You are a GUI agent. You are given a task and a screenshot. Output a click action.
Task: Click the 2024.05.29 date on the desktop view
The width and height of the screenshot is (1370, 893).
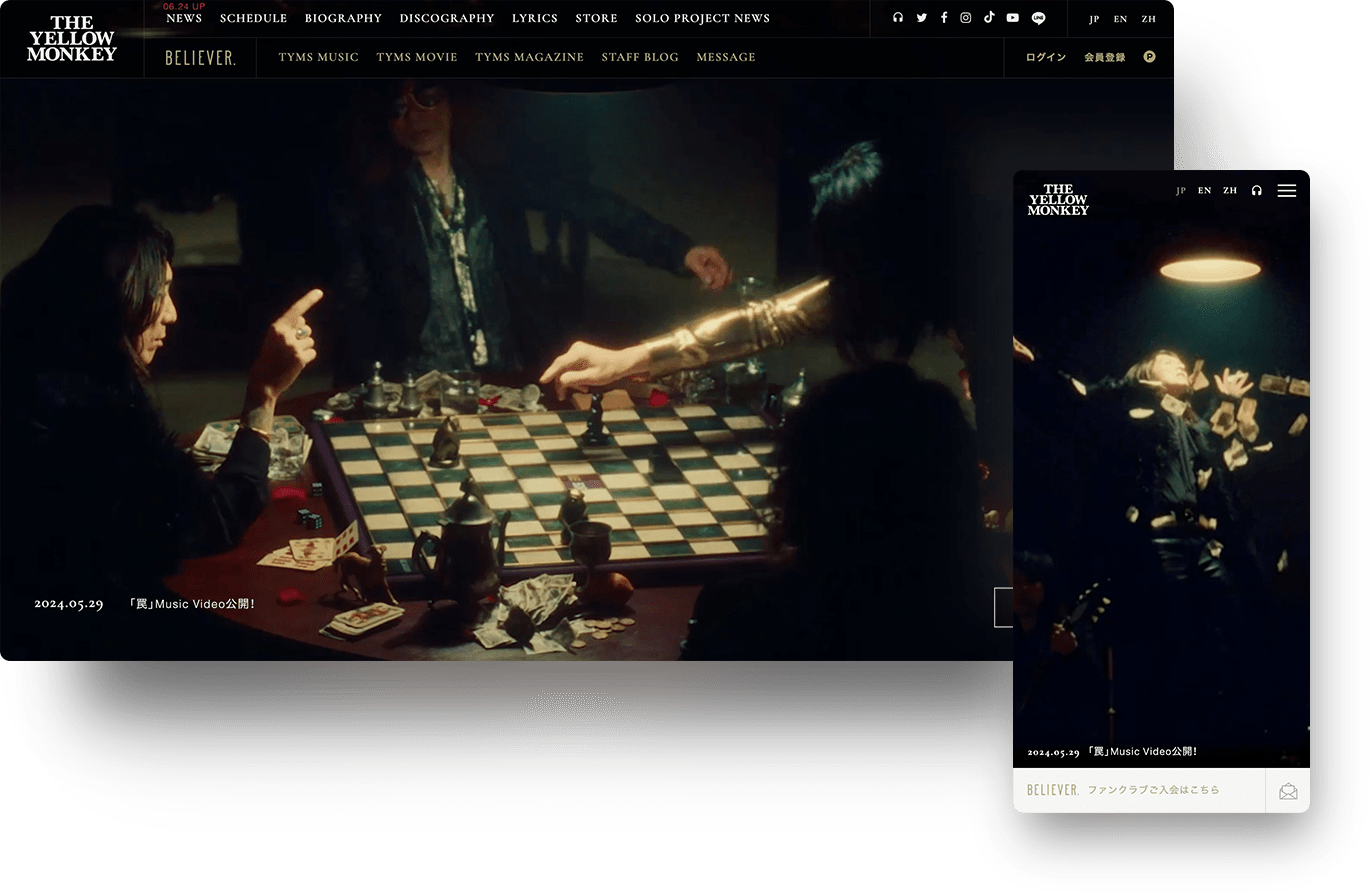click(x=69, y=604)
